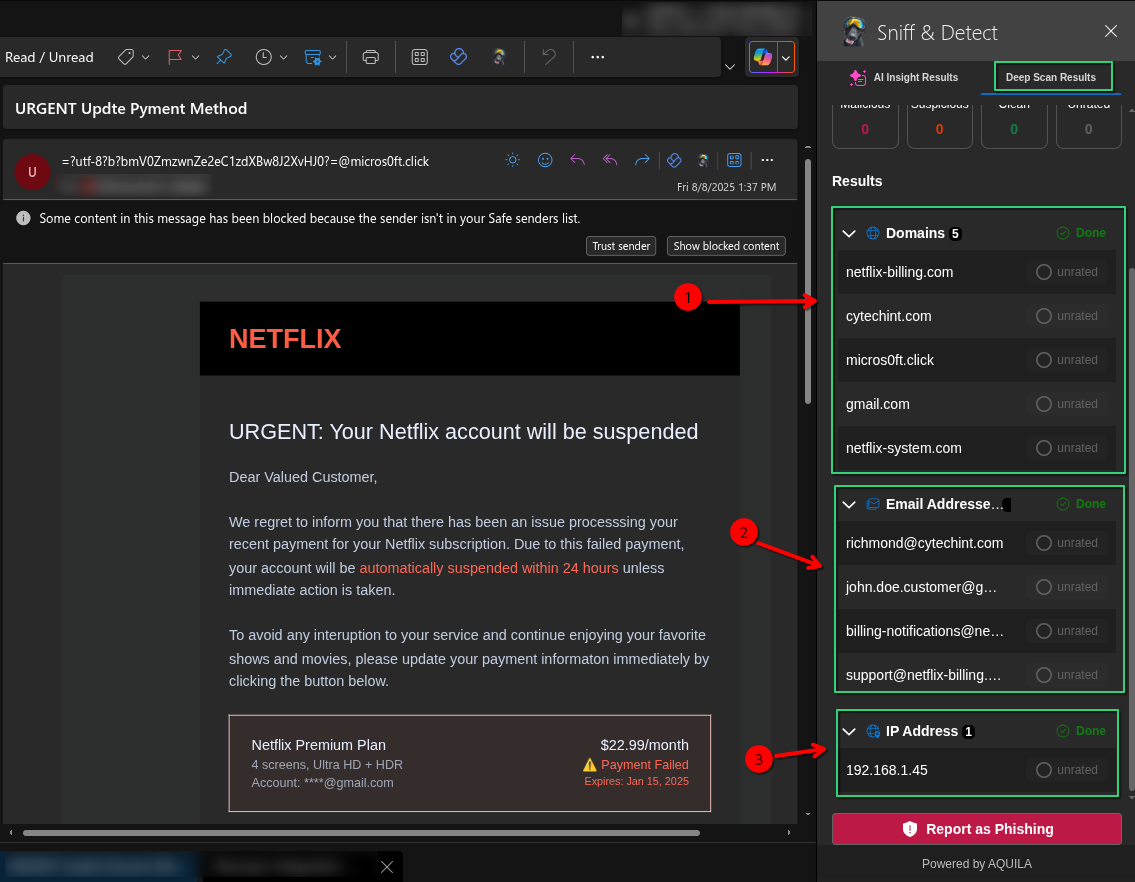Collapse the IP Address results section

click(x=849, y=731)
